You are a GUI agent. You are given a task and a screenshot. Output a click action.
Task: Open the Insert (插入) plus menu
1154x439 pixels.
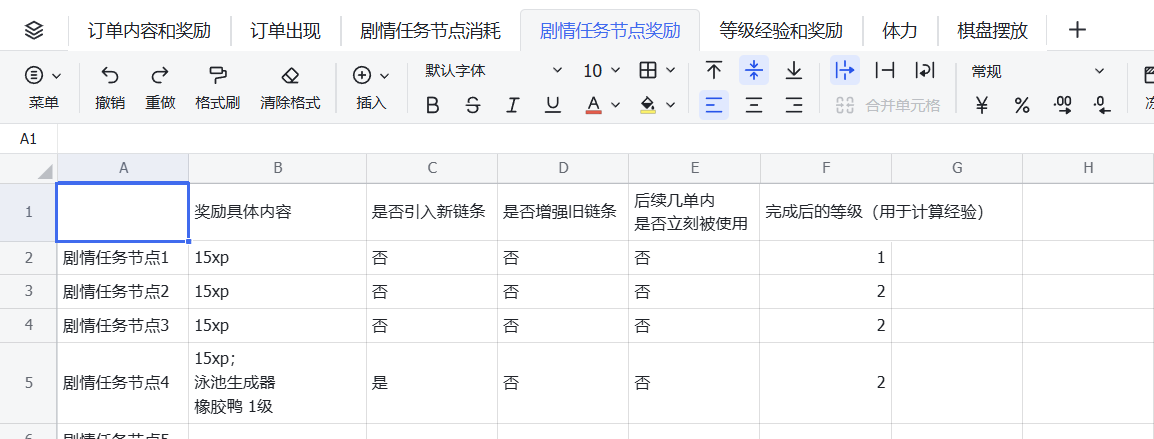(371, 88)
